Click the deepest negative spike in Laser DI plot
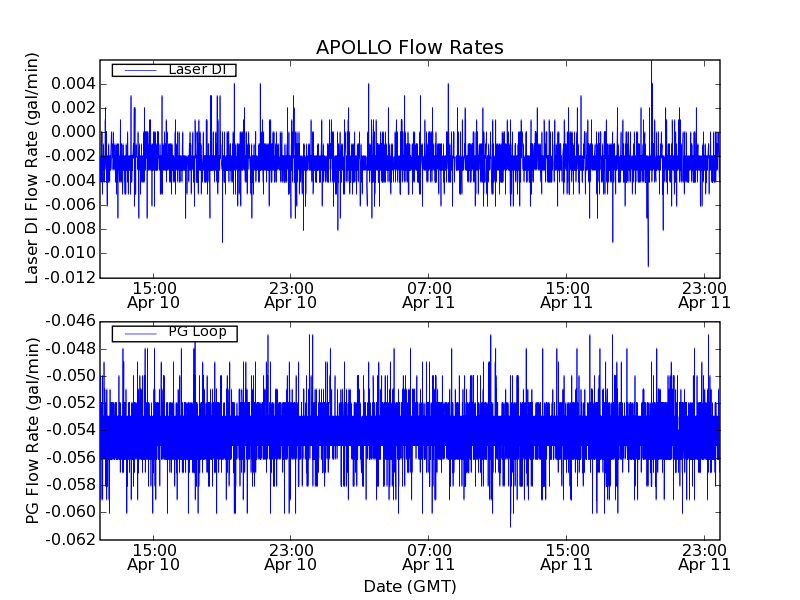This screenshot has width=800, height=600. pos(648,264)
